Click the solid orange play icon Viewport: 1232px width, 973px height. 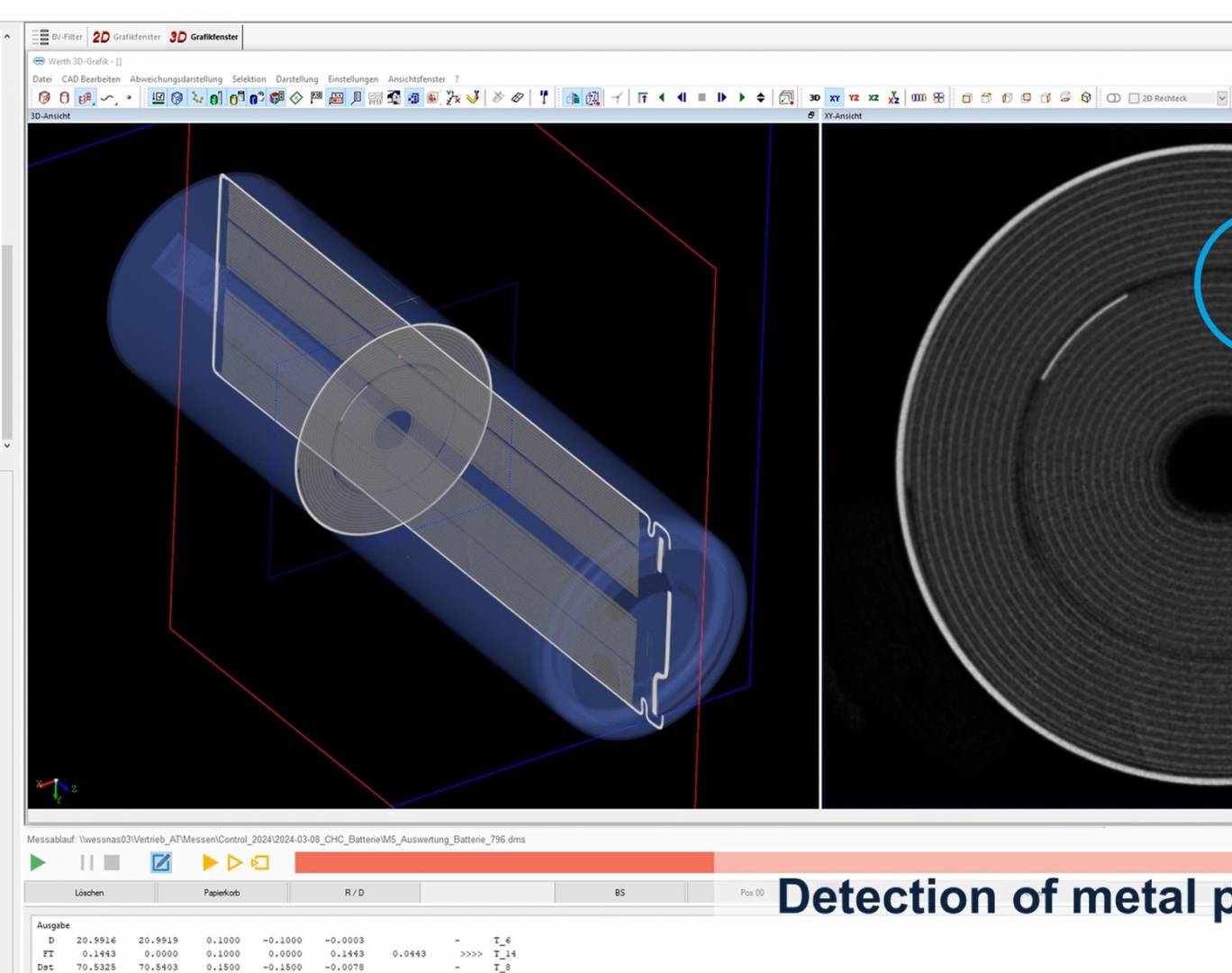(x=210, y=862)
